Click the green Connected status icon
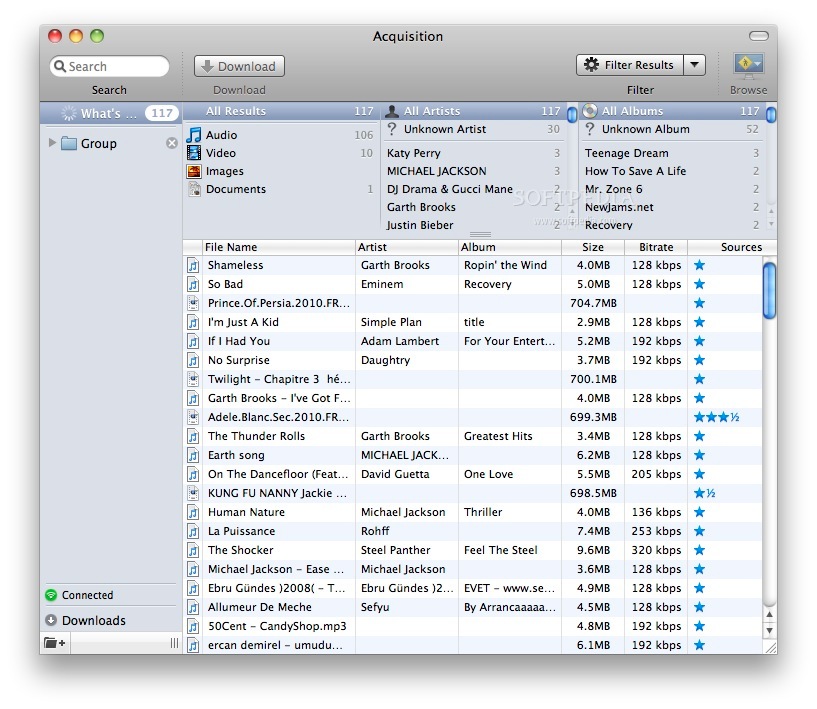The image size is (817, 709). point(51,595)
